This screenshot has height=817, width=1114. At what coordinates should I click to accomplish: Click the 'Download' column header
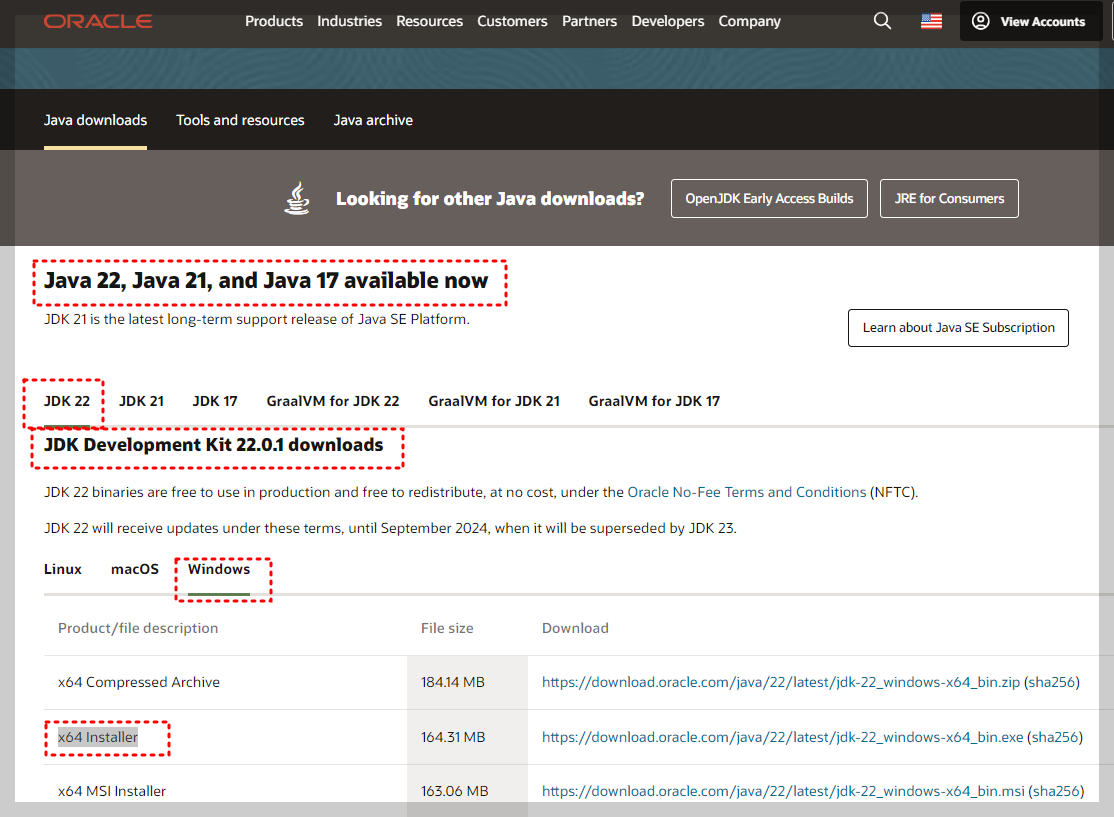click(x=575, y=628)
